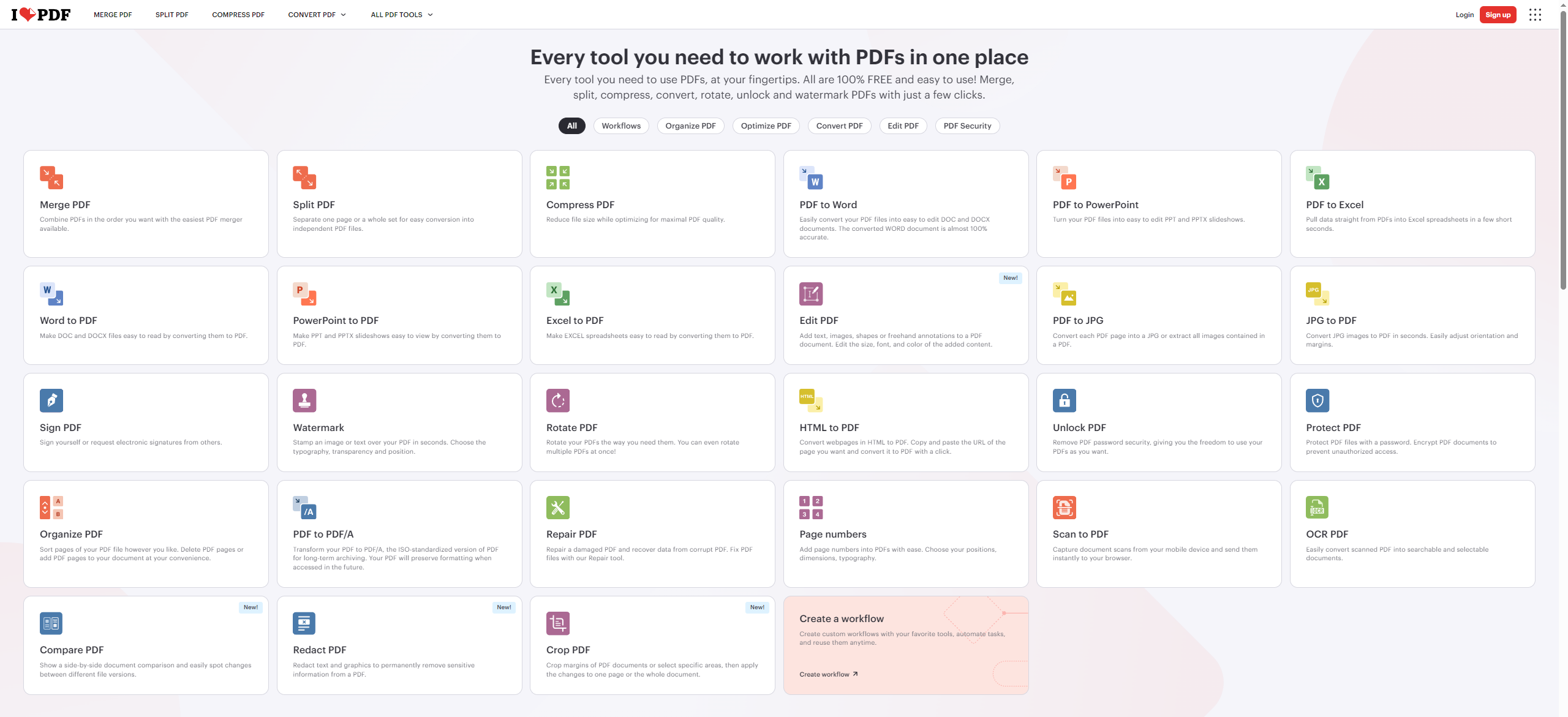Screen dimensions: 1568x717
Task: Click the Sign PDF pen icon
Action: click(x=51, y=400)
